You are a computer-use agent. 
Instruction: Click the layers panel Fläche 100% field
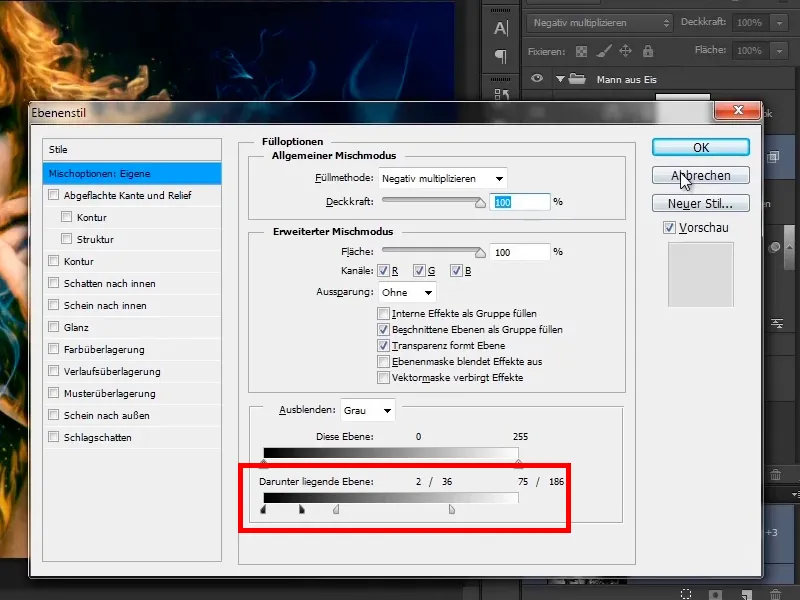click(752, 51)
